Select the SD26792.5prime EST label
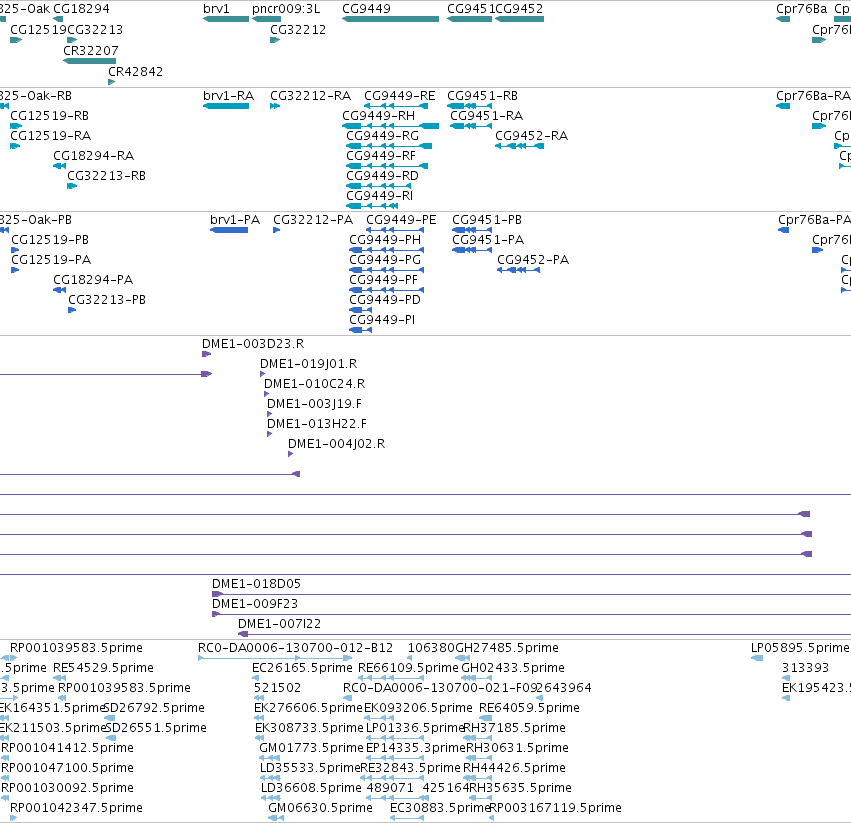 155,708
